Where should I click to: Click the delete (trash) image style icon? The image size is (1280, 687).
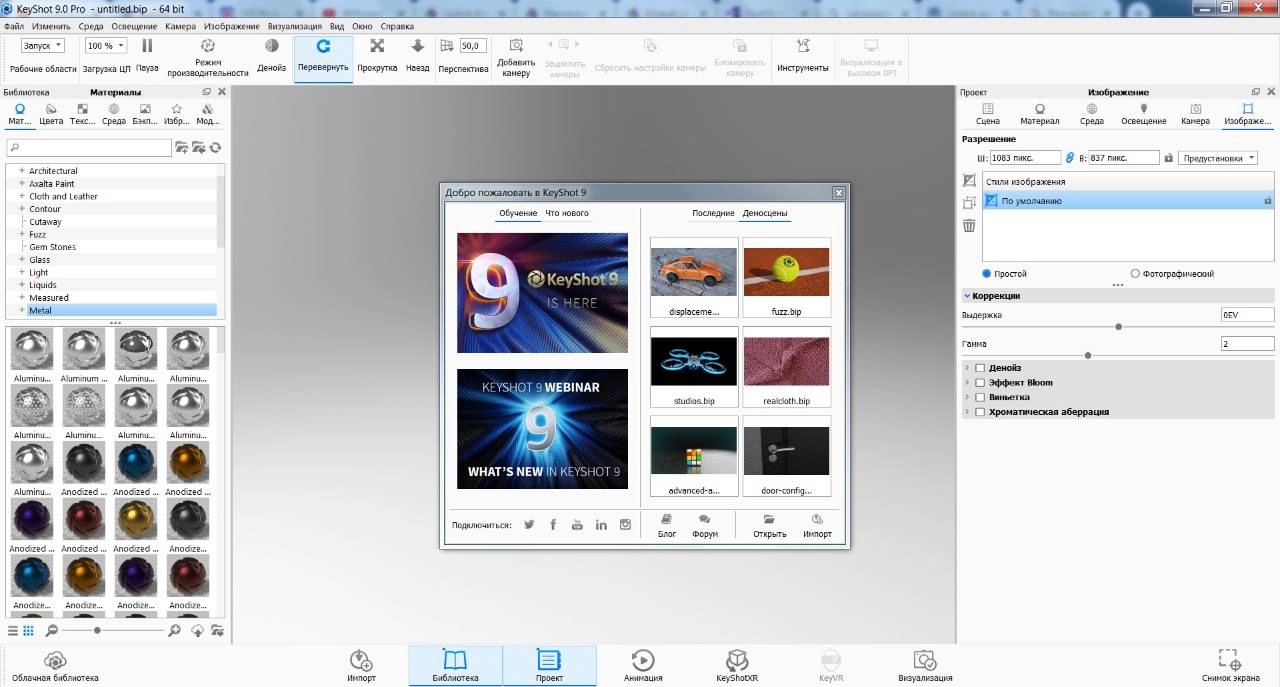click(969, 226)
